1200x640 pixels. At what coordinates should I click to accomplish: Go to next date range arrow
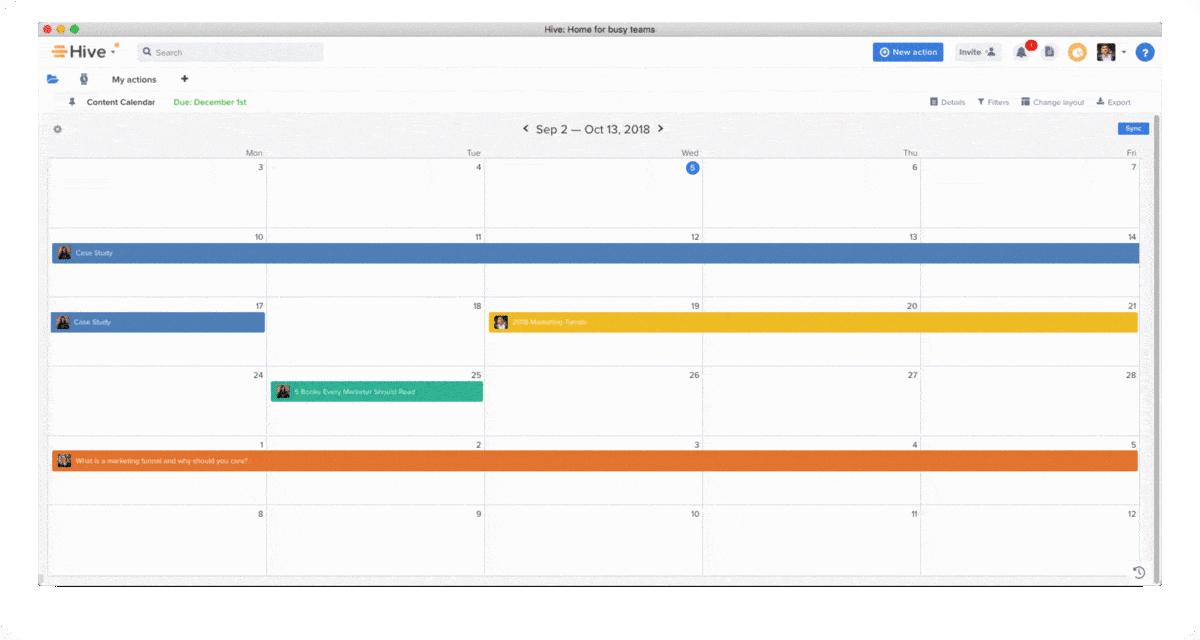tap(660, 129)
